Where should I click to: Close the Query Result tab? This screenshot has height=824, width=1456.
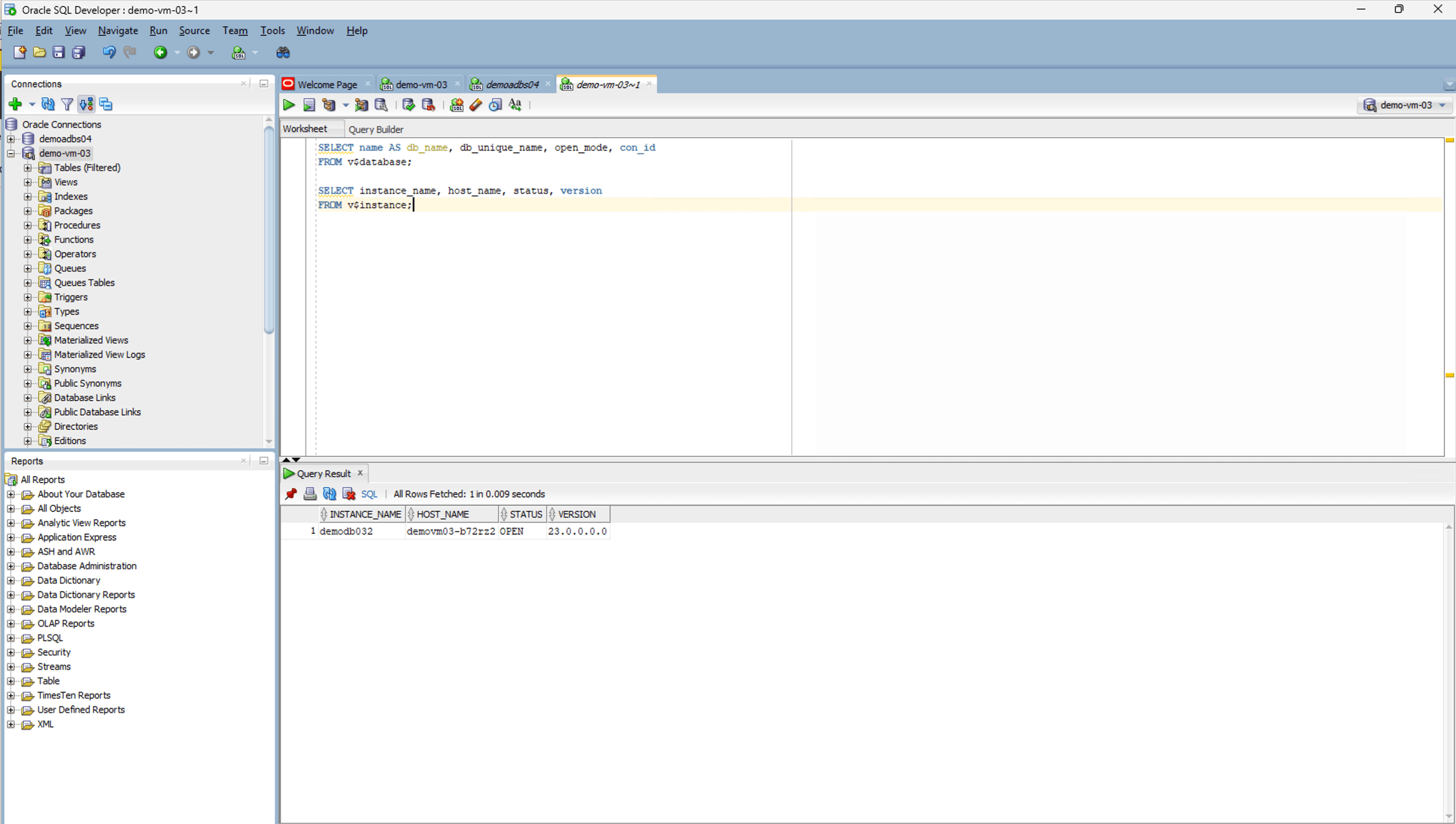pos(360,473)
